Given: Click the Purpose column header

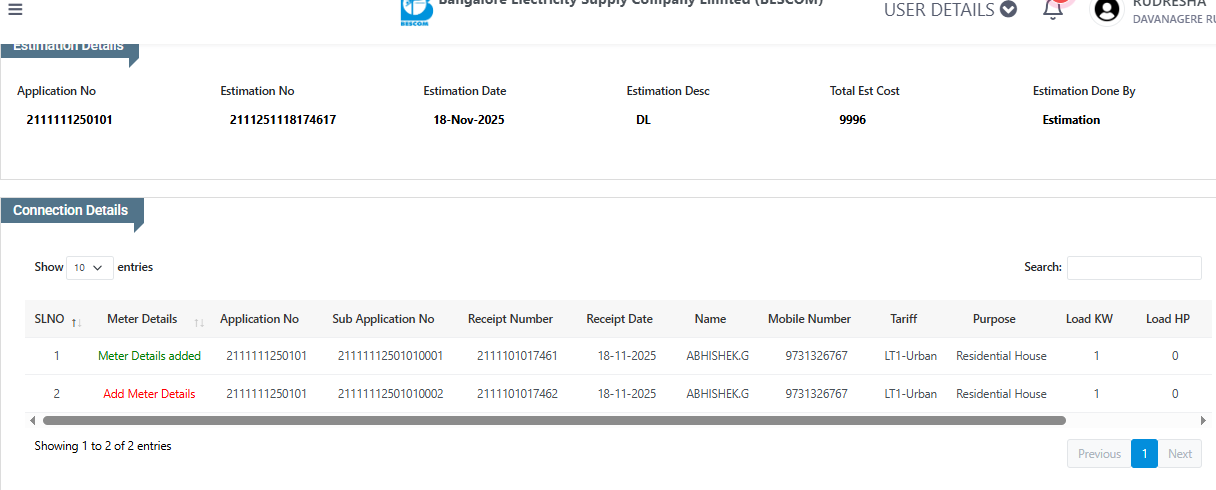Looking at the screenshot, I should [x=994, y=319].
